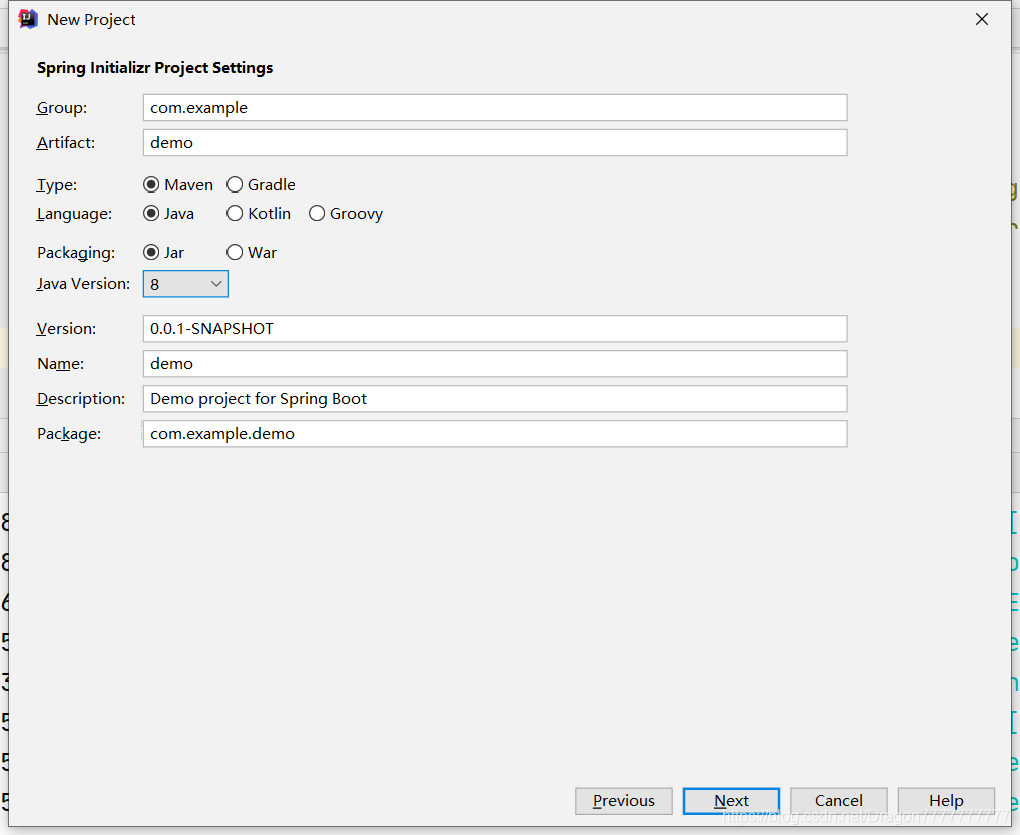This screenshot has width=1020, height=835.
Task: Edit the Version field 0.0.1-SNAPSHOT
Action: pos(495,328)
